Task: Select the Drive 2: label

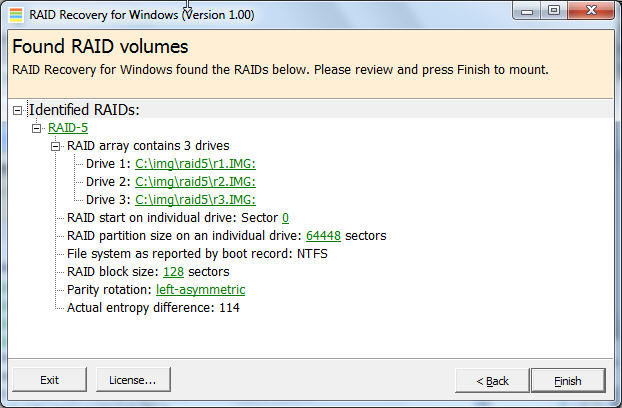Action: (x=108, y=182)
